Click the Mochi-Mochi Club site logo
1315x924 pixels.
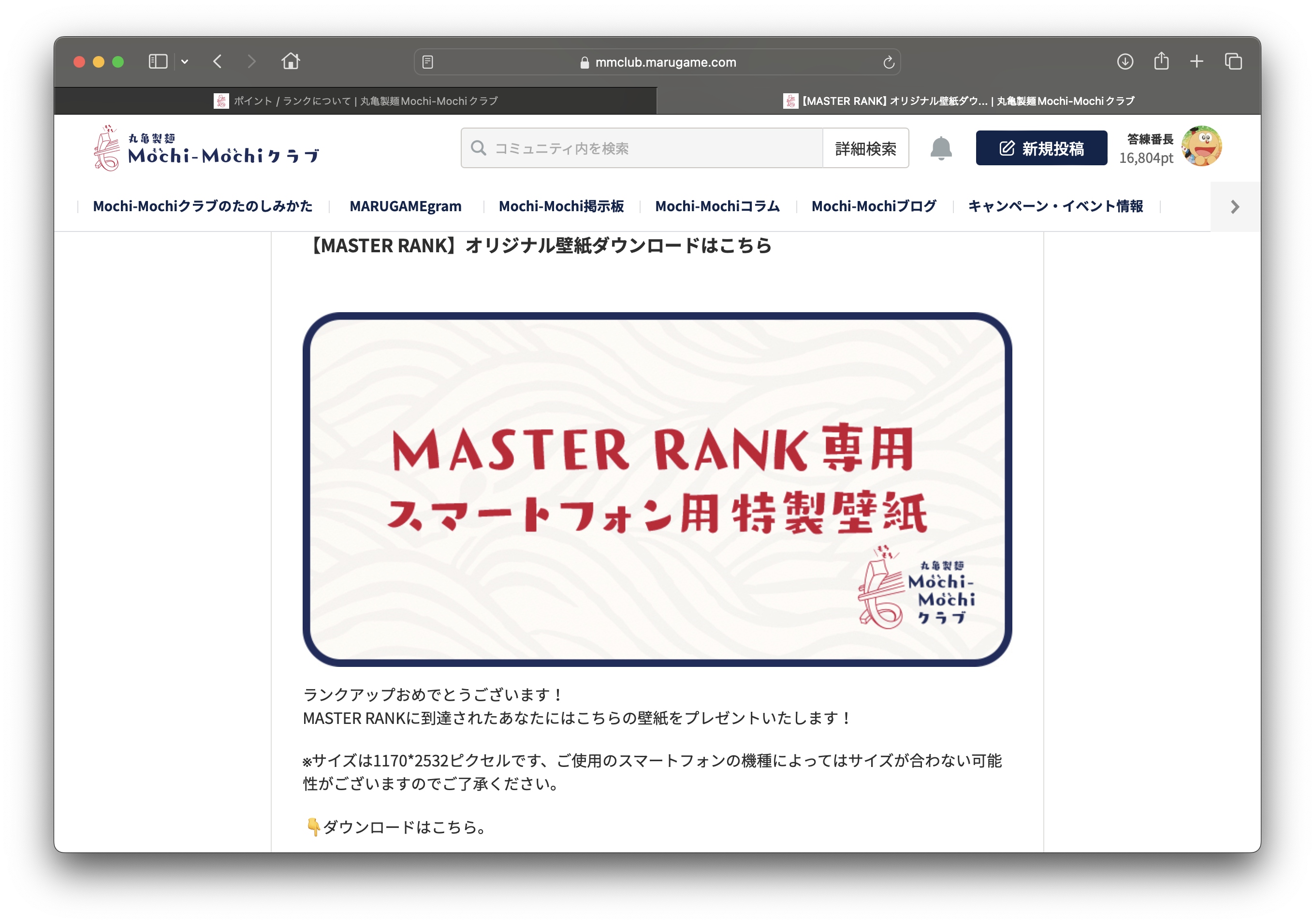coord(206,148)
